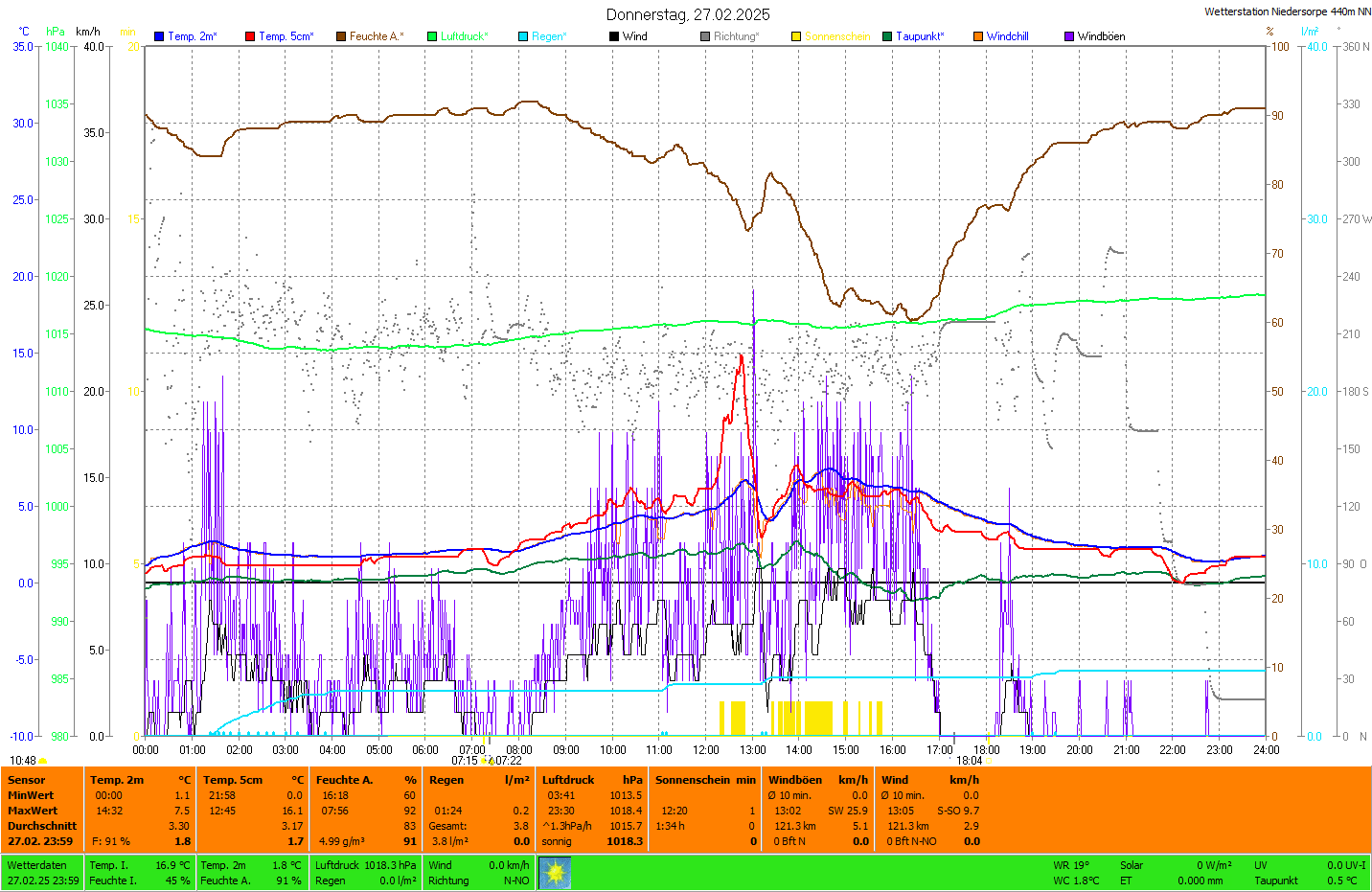Click the green Luftdruck legend square
This screenshot has height=892, width=1372.
coord(432,36)
